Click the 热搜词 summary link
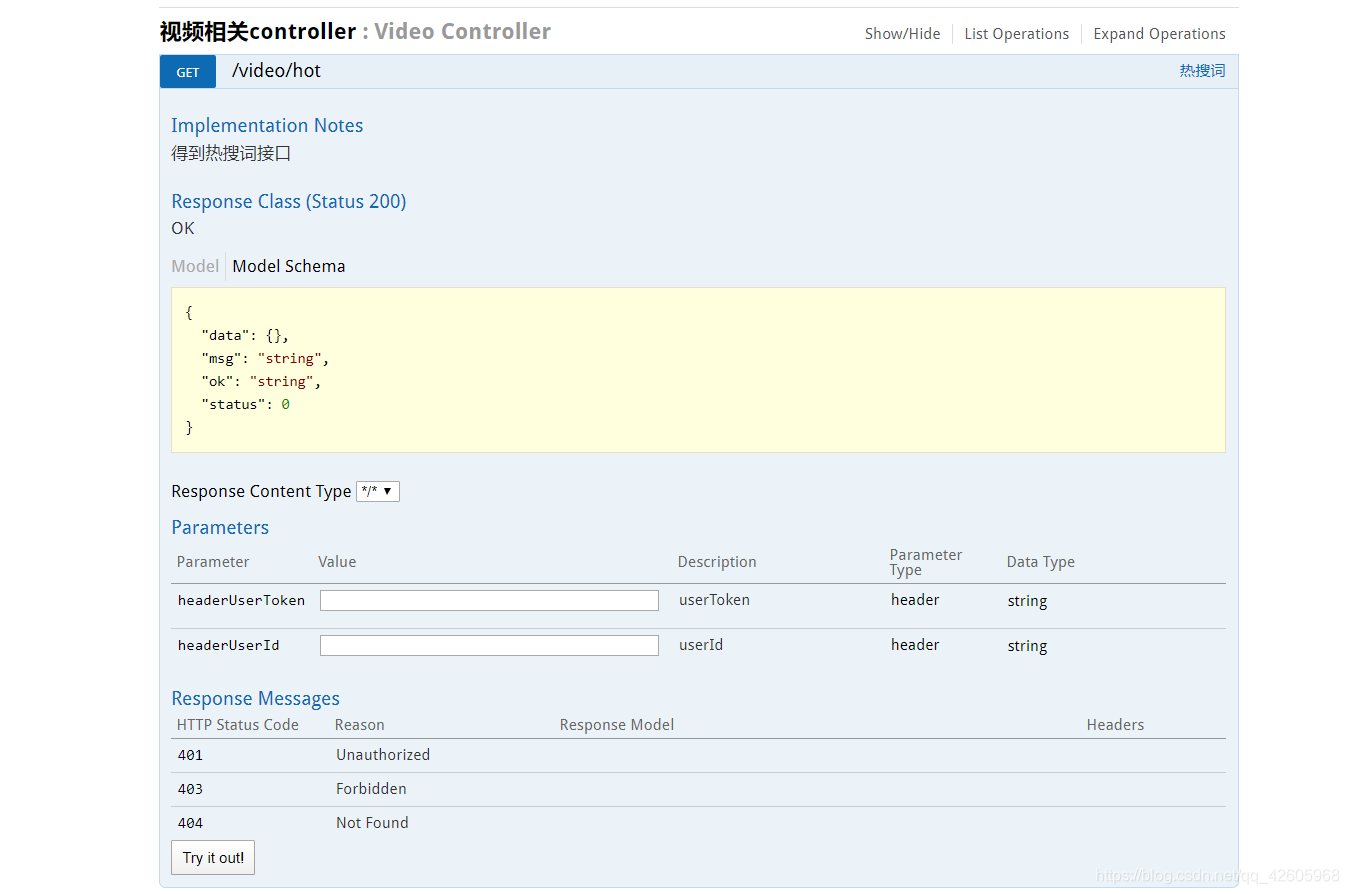The width and height of the screenshot is (1349, 894). pos(1202,71)
